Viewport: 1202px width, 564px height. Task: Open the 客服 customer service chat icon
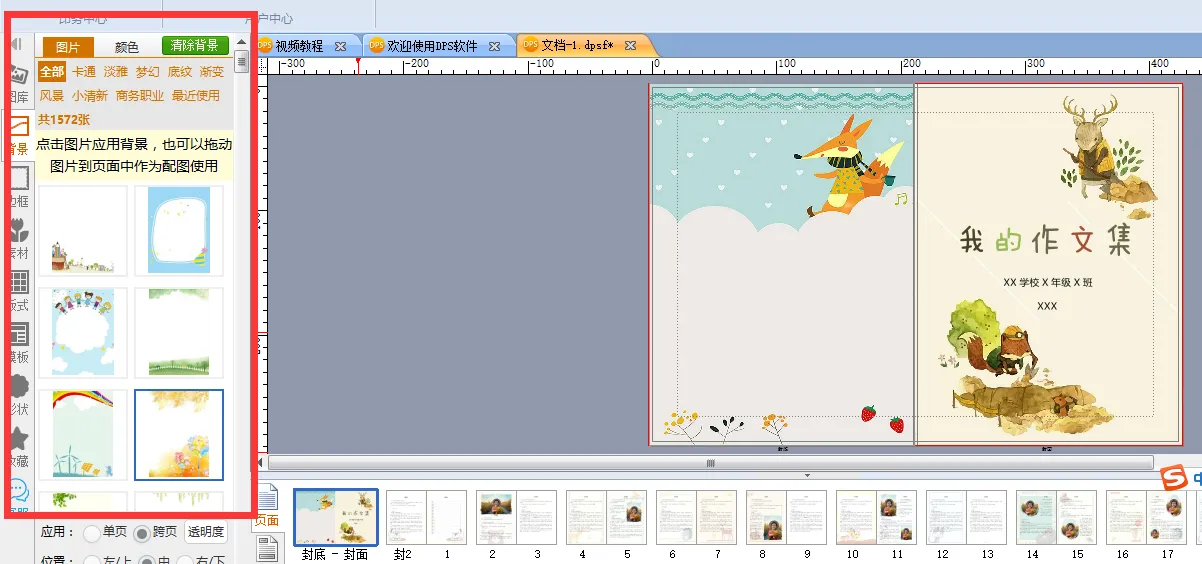coord(18,492)
